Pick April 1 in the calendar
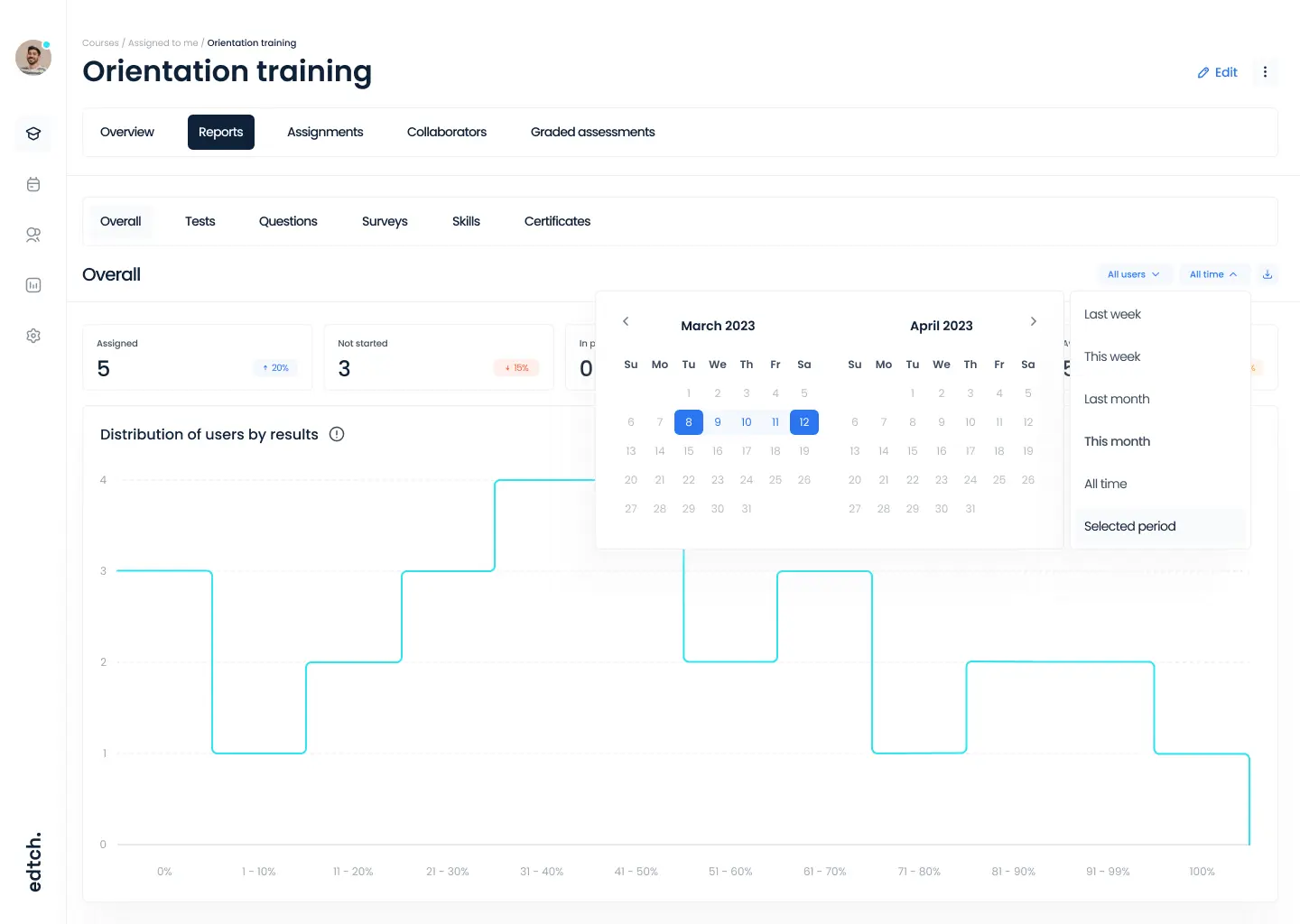The height and width of the screenshot is (924, 1300). (913, 393)
